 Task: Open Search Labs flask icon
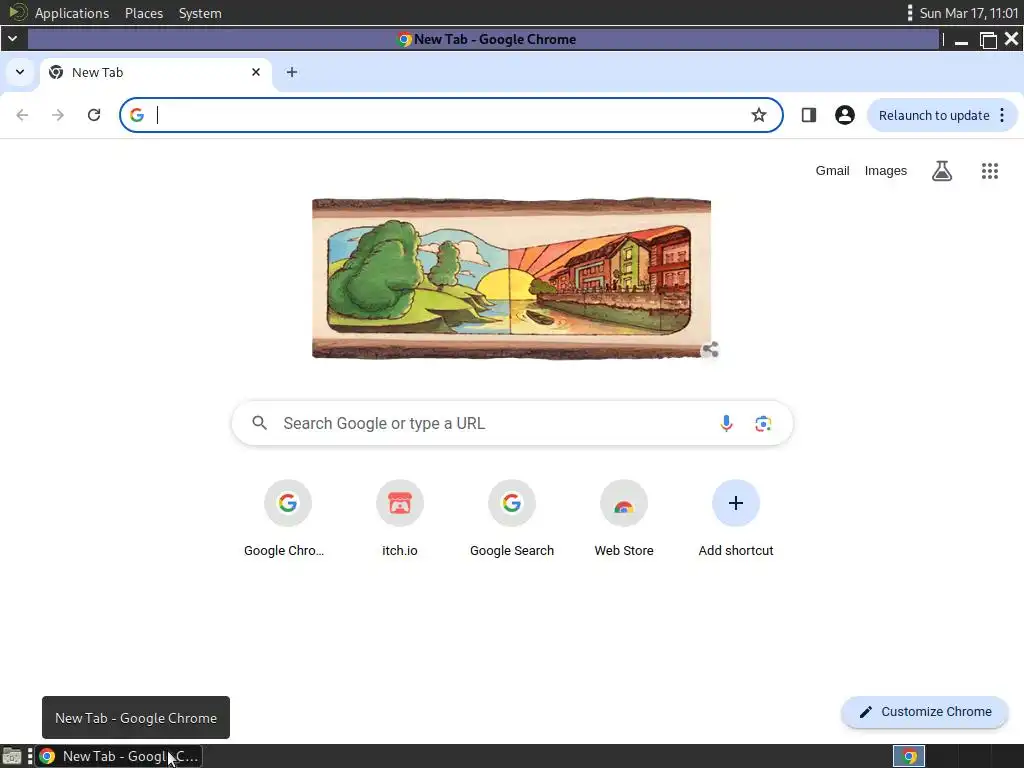tap(942, 171)
